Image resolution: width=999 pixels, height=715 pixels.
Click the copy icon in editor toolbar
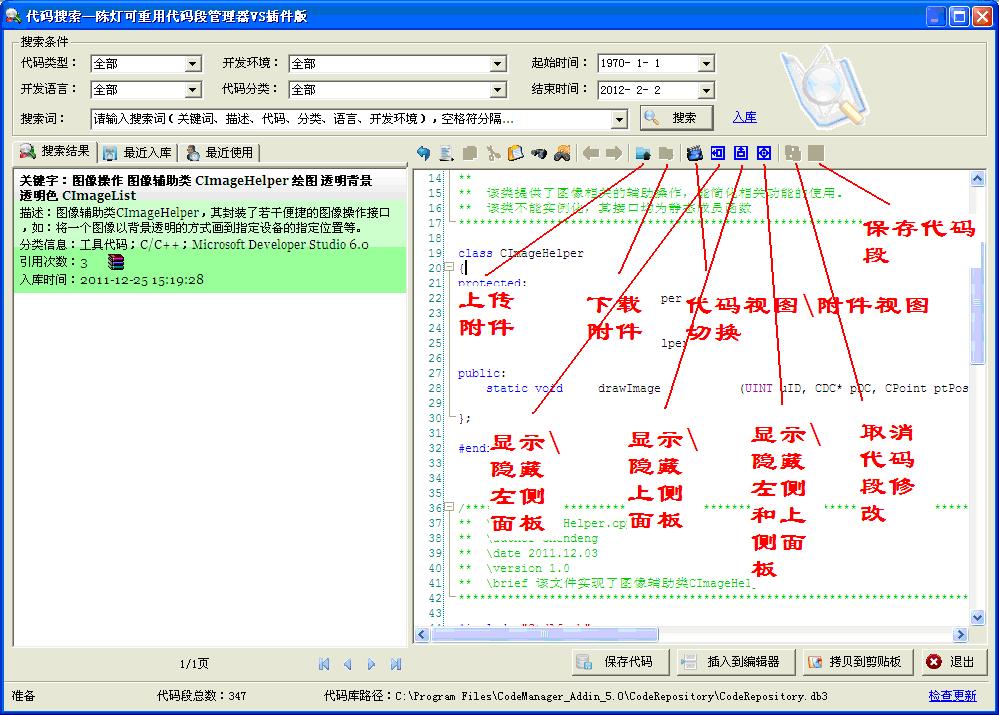(470, 153)
